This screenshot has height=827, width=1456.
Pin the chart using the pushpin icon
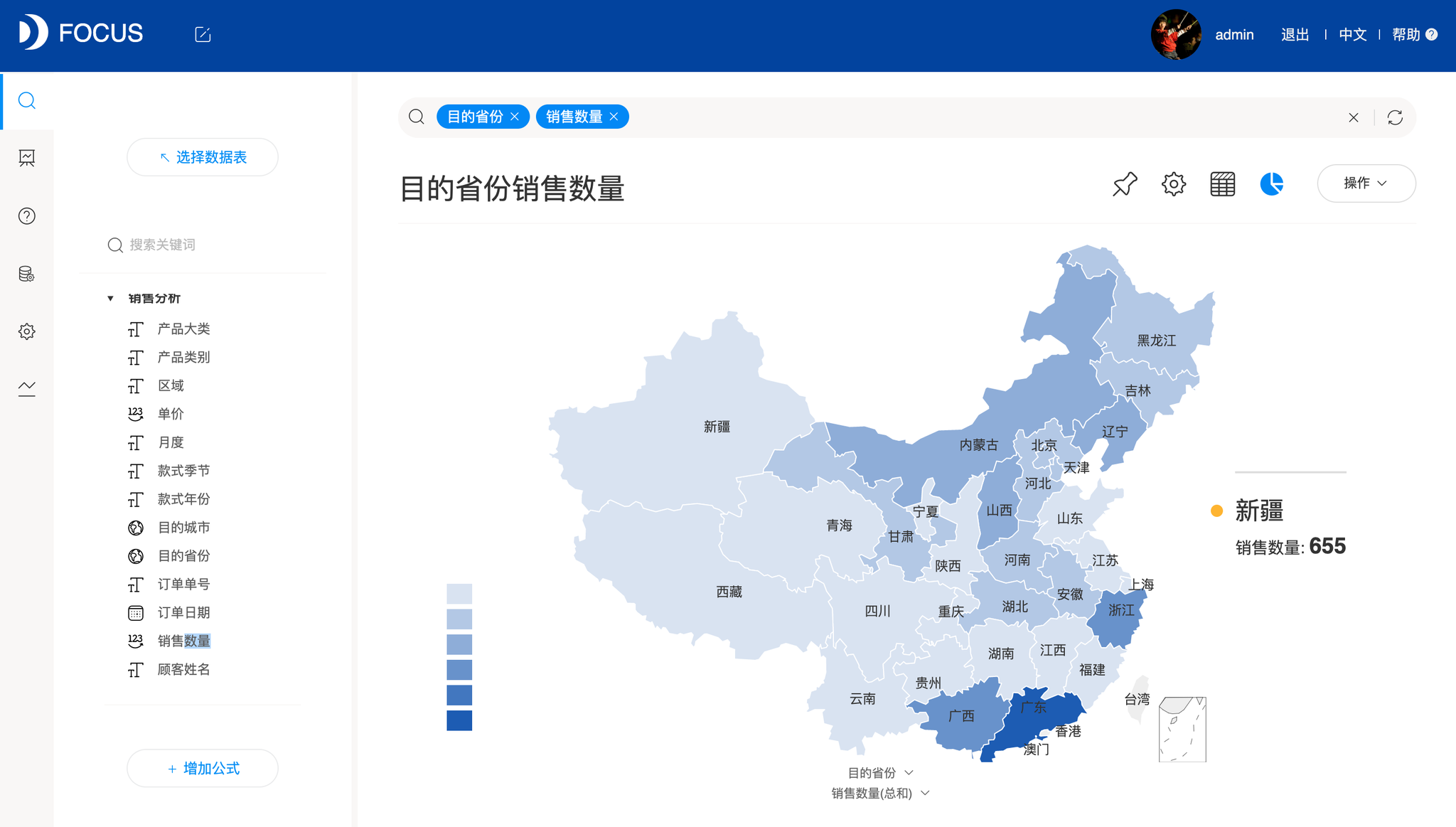coord(1123,183)
